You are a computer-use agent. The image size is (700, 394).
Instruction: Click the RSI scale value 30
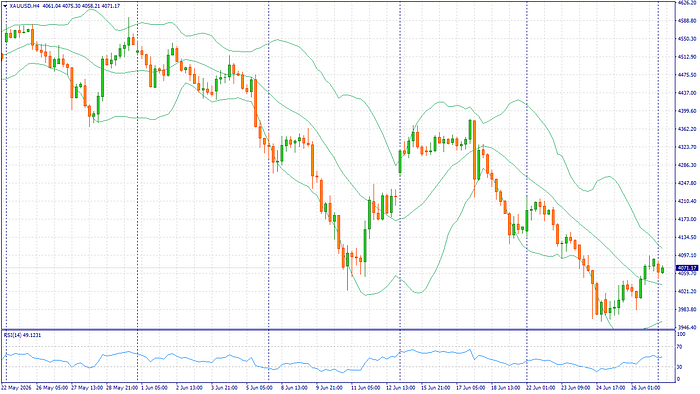pyautogui.click(x=680, y=367)
